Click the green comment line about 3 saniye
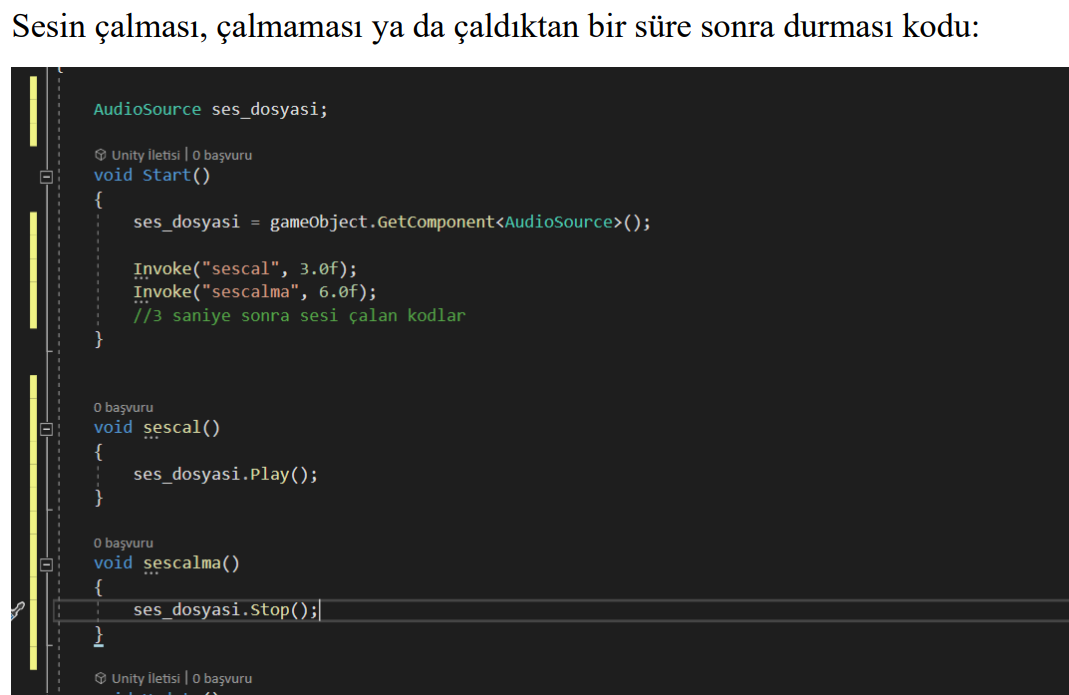The image size is (1069, 695). click(x=299, y=315)
